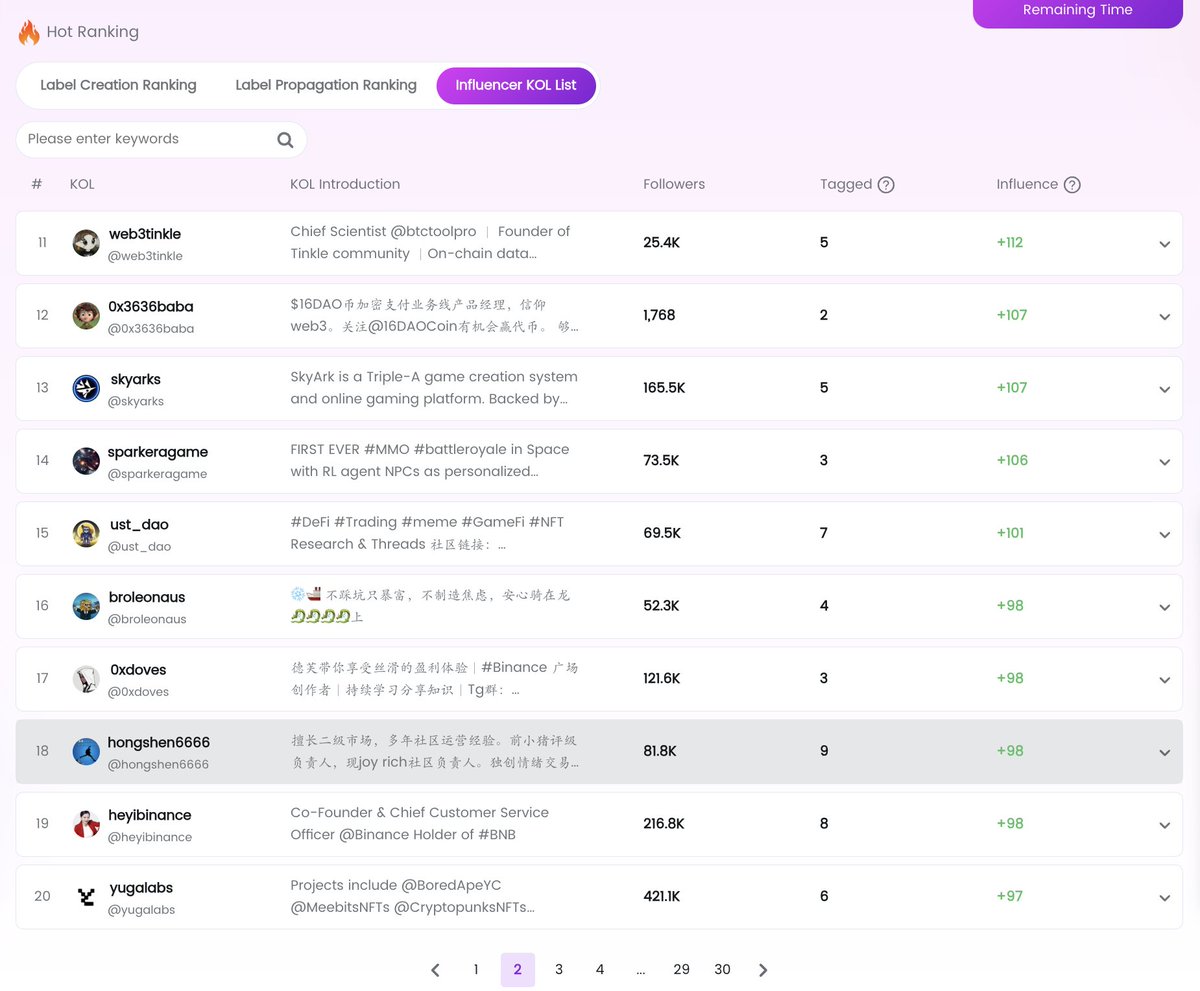Viewport: 1200px width, 991px height.
Task: Go to previous page arrow
Action: point(435,970)
